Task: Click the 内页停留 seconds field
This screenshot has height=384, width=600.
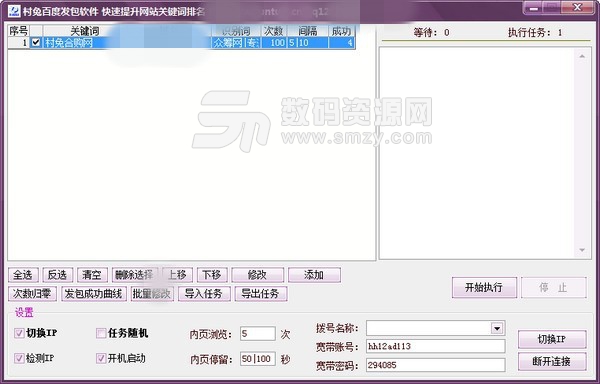Action: (x=258, y=359)
